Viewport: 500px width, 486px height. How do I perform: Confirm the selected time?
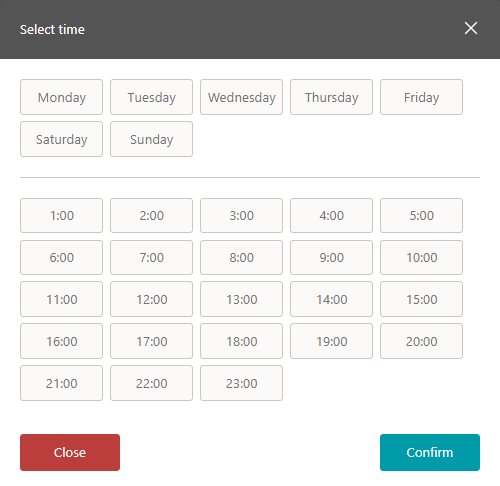click(430, 452)
